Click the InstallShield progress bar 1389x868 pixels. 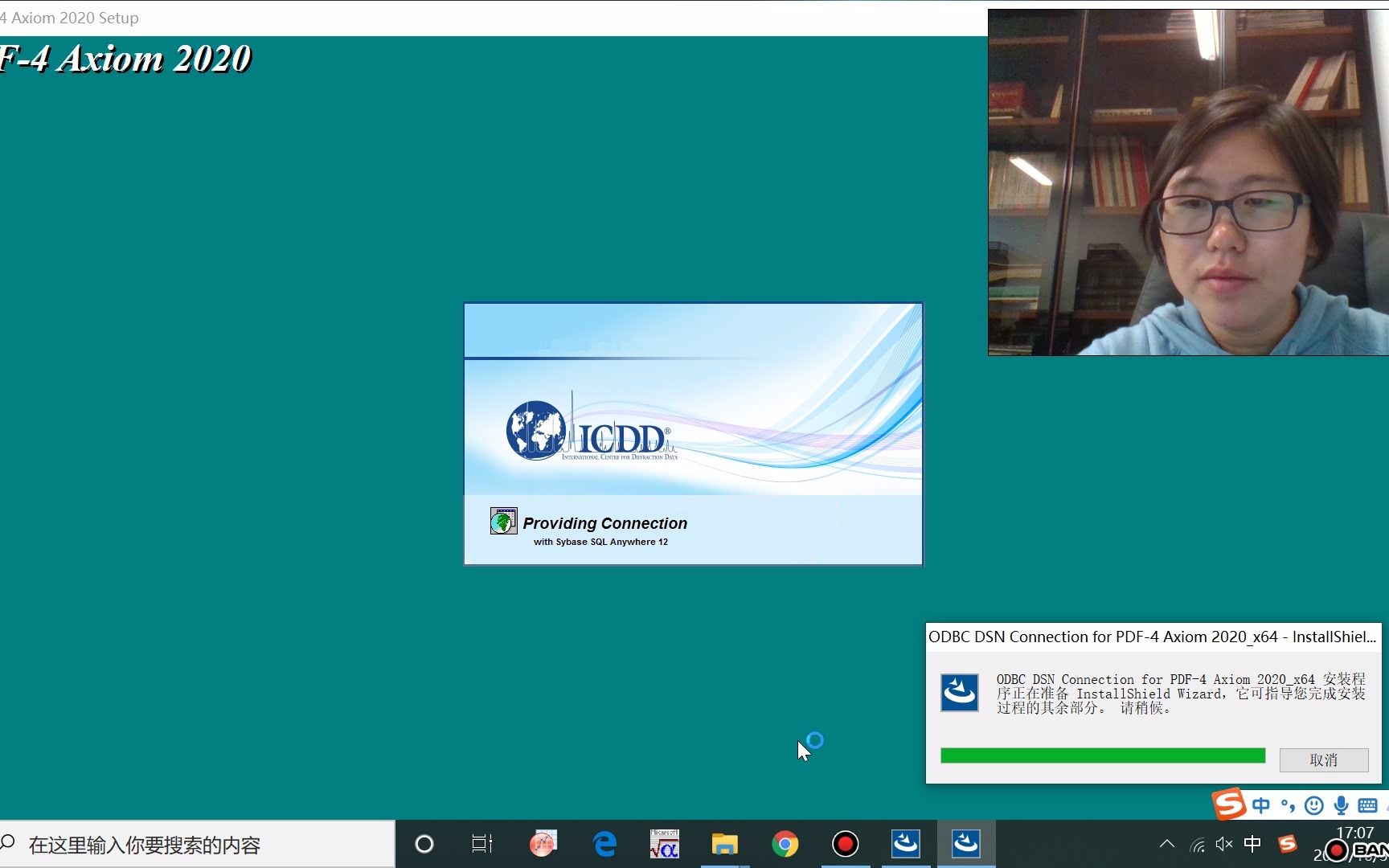1103,755
